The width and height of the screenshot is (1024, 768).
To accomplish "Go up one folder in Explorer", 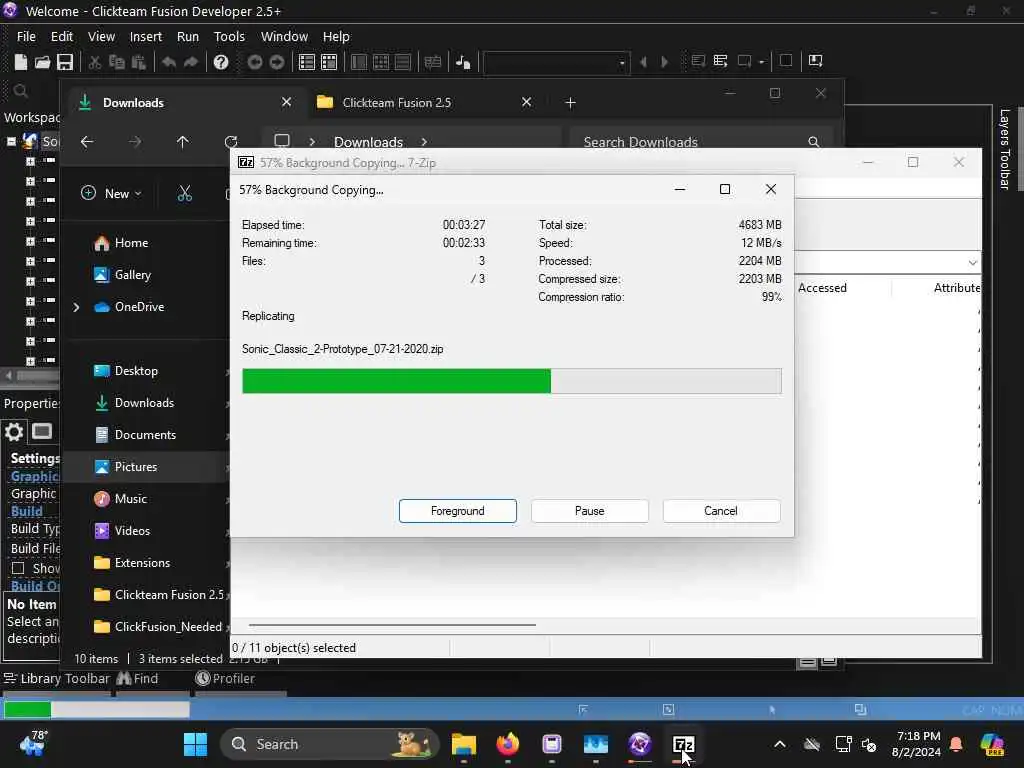I will point(183,142).
